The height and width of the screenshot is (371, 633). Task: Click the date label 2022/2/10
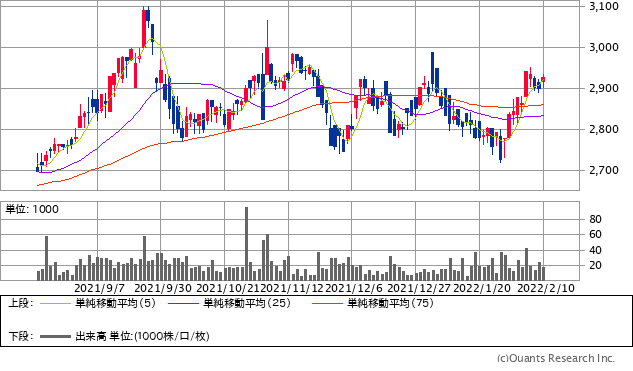coord(546,288)
